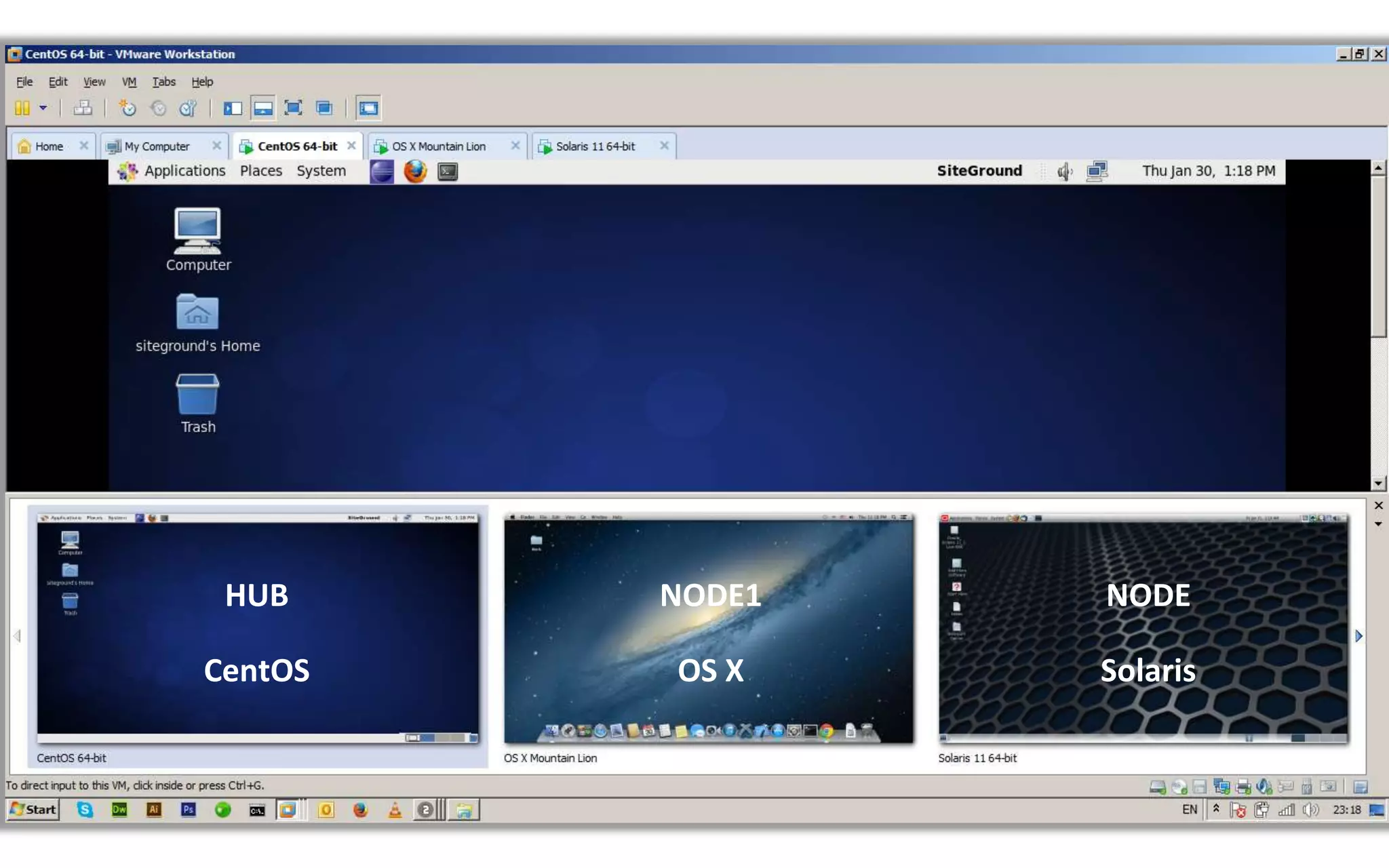Open the snapshot manager icon
This screenshot has height=868, width=1389.
click(188, 108)
